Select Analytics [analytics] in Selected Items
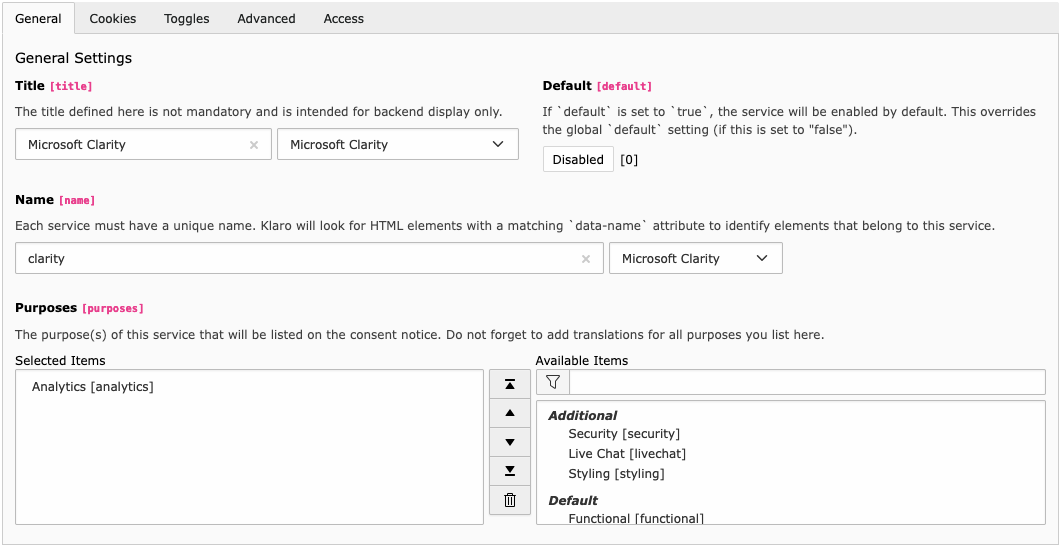This screenshot has height=547, width=1062. tap(93, 387)
